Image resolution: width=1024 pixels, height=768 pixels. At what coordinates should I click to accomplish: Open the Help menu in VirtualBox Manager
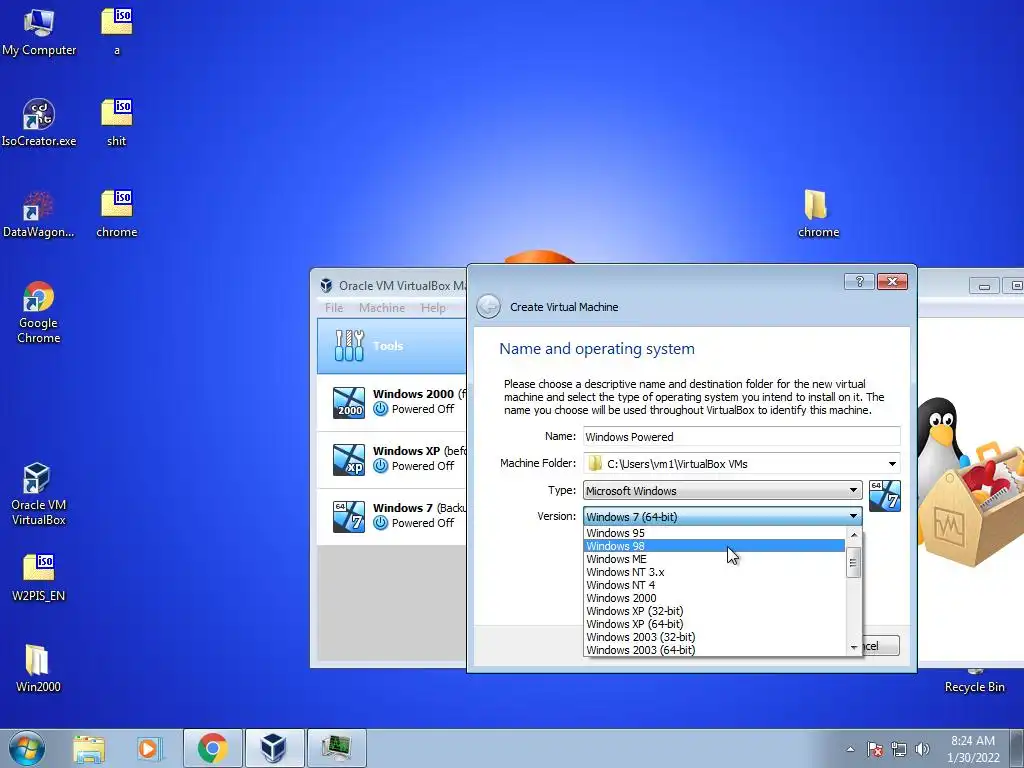(x=433, y=308)
